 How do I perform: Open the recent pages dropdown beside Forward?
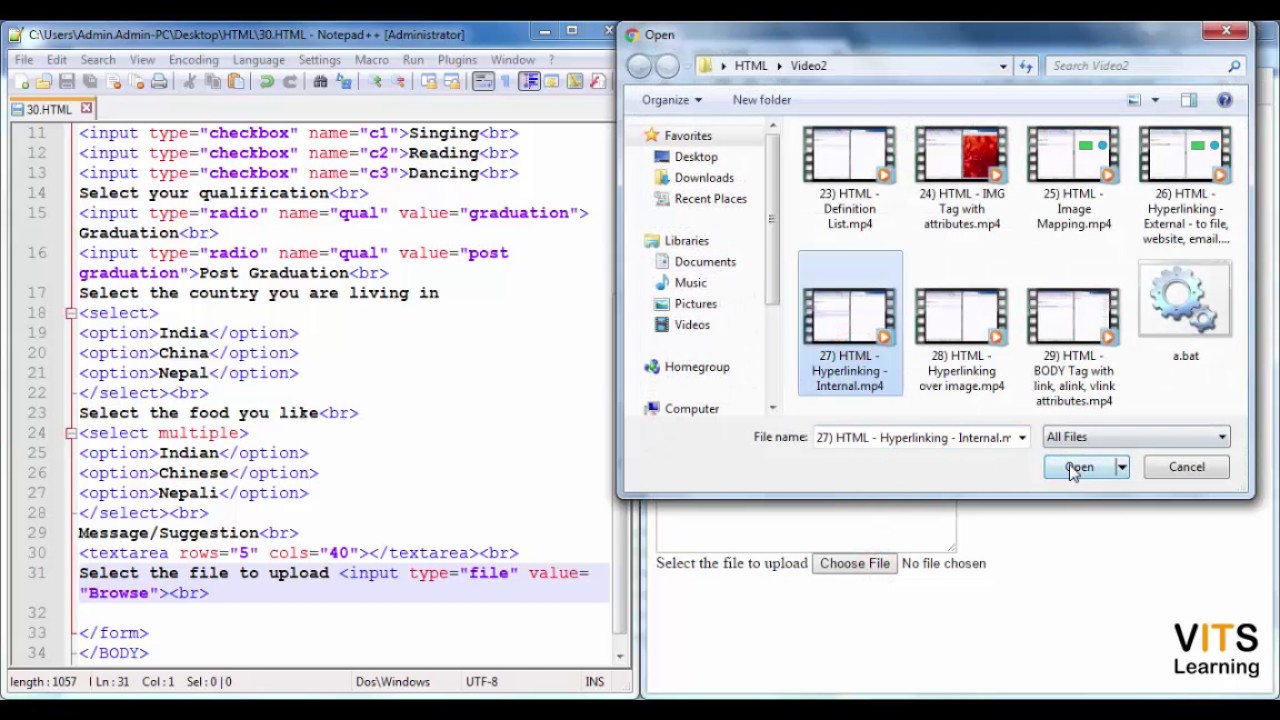[688, 66]
